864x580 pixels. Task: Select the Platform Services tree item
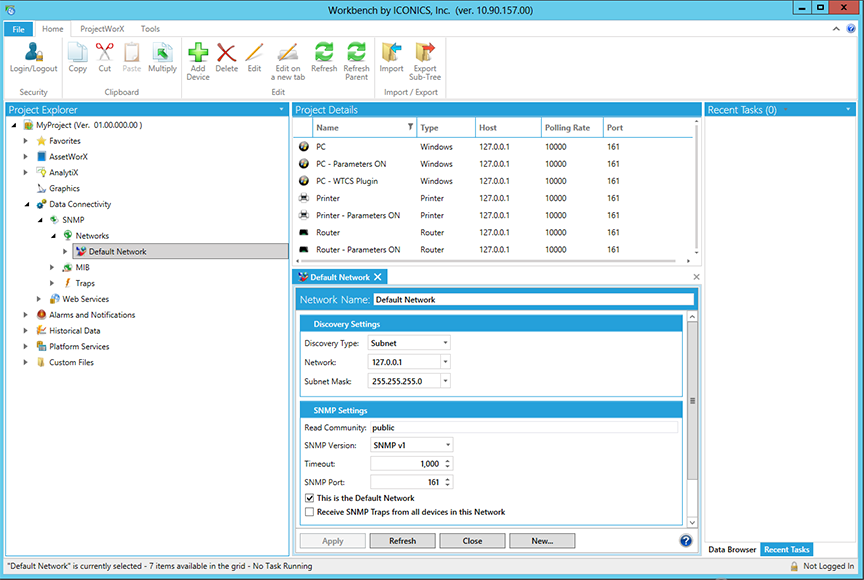point(79,347)
